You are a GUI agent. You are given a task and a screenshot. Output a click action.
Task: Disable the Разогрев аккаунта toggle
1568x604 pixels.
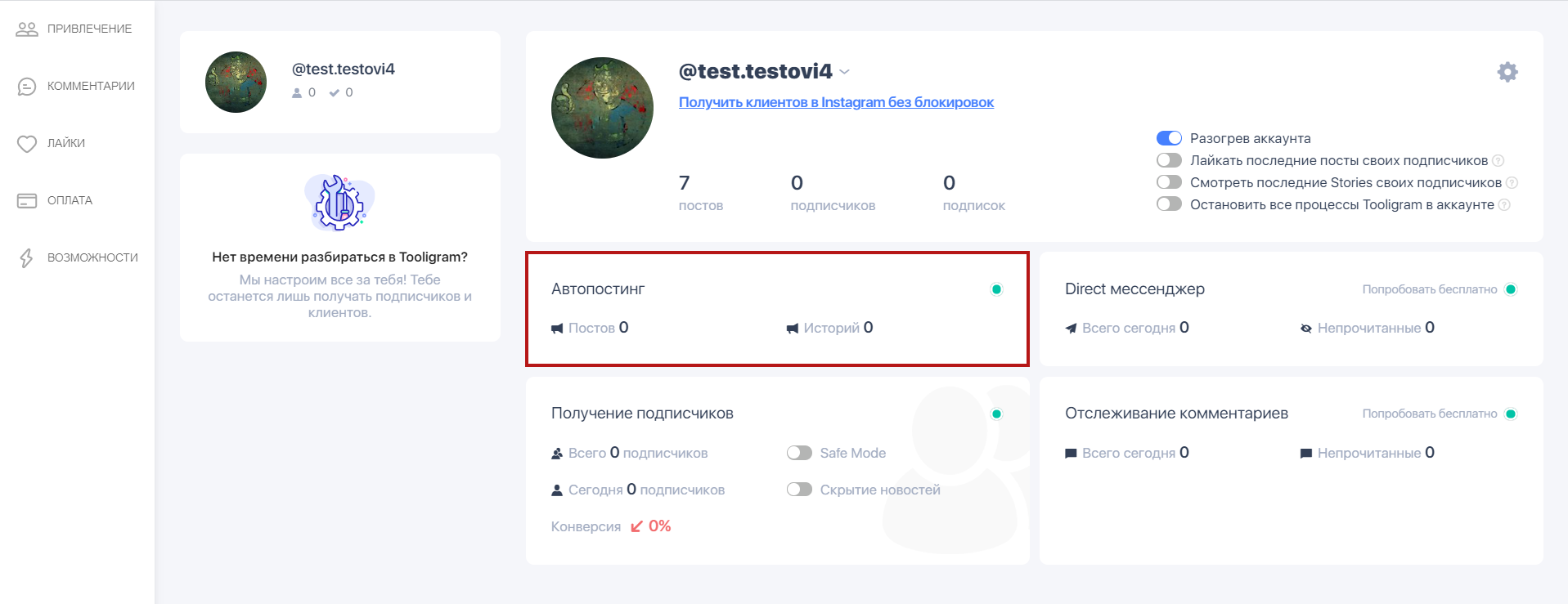tap(1169, 138)
